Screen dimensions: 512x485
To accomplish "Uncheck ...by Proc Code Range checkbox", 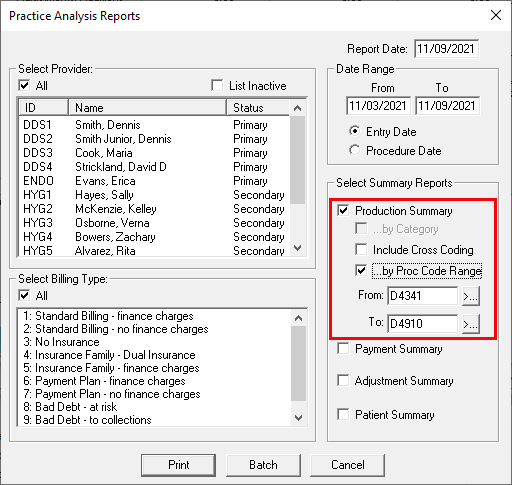I will pos(361,270).
